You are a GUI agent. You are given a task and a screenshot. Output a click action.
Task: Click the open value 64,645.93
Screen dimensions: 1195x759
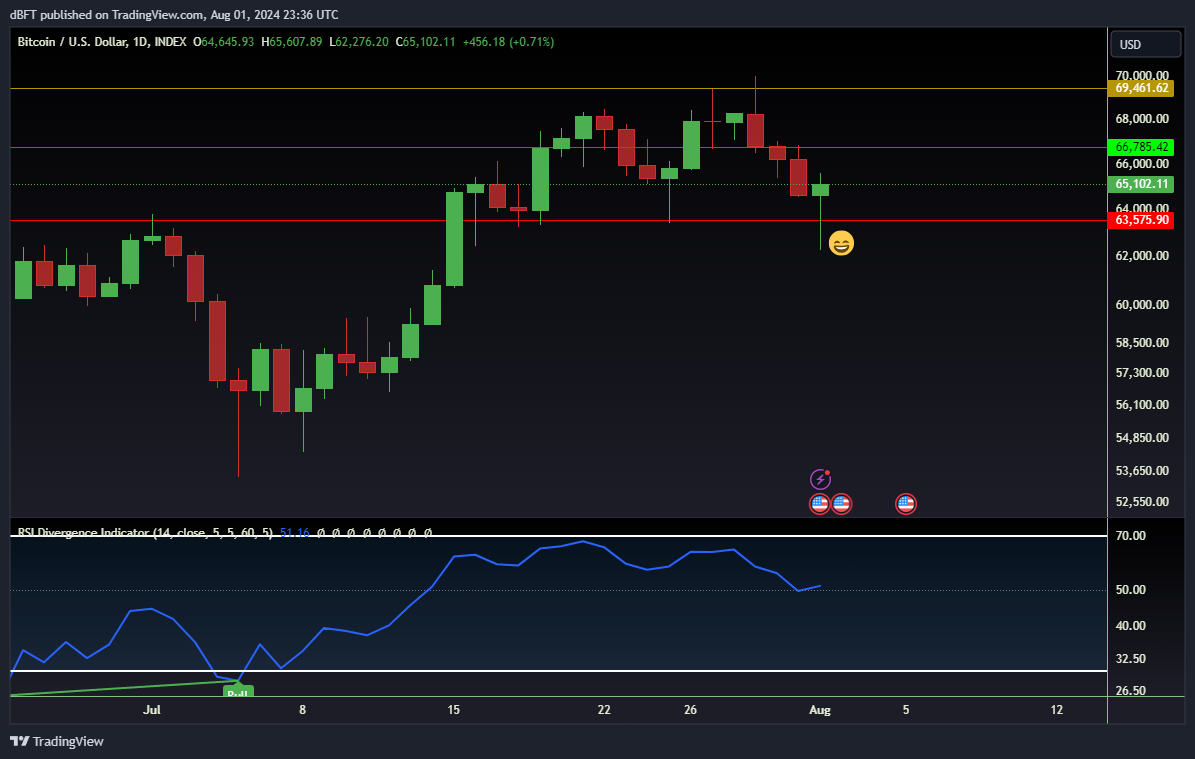[x=227, y=42]
